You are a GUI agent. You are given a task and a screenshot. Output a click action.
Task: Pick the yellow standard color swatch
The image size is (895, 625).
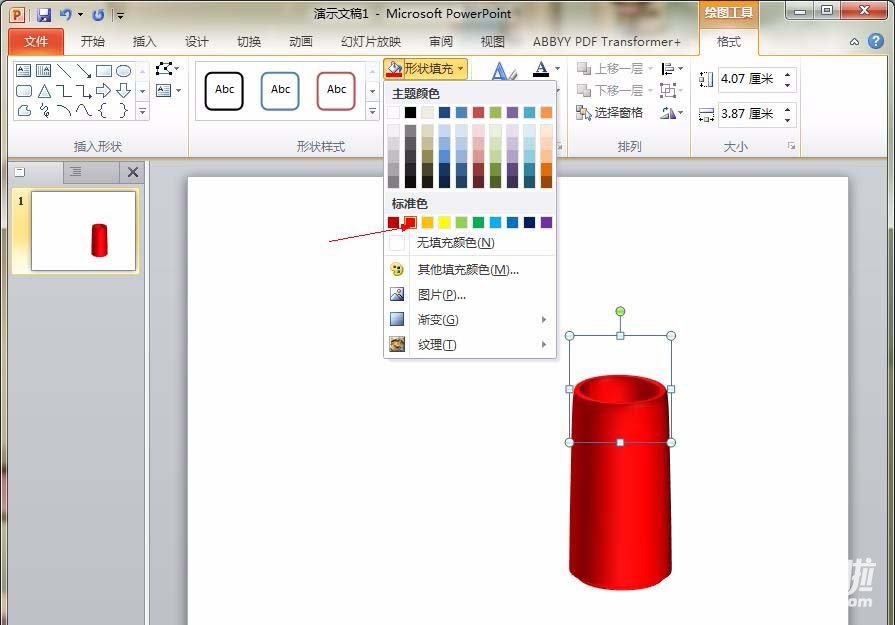(444, 222)
